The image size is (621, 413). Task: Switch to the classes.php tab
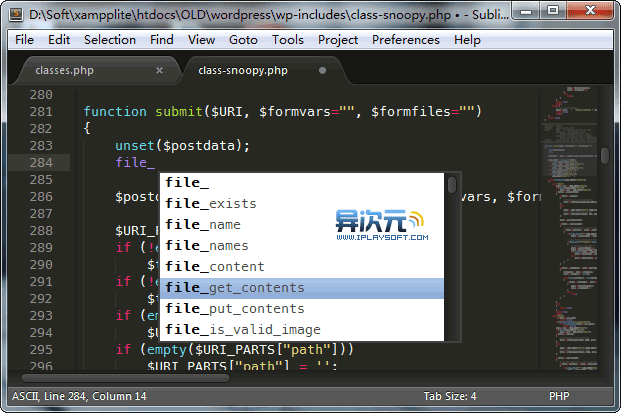point(64,71)
